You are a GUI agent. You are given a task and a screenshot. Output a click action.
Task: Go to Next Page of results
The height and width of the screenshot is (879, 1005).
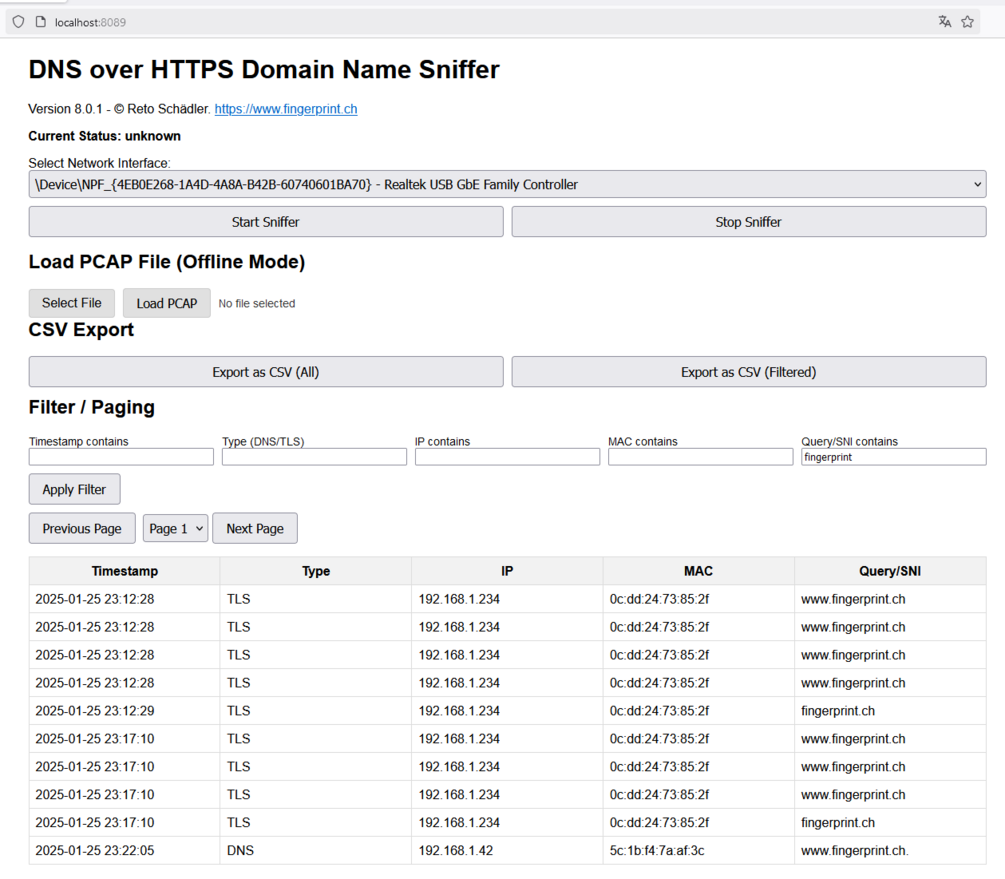pyautogui.click(x=255, y=528)
